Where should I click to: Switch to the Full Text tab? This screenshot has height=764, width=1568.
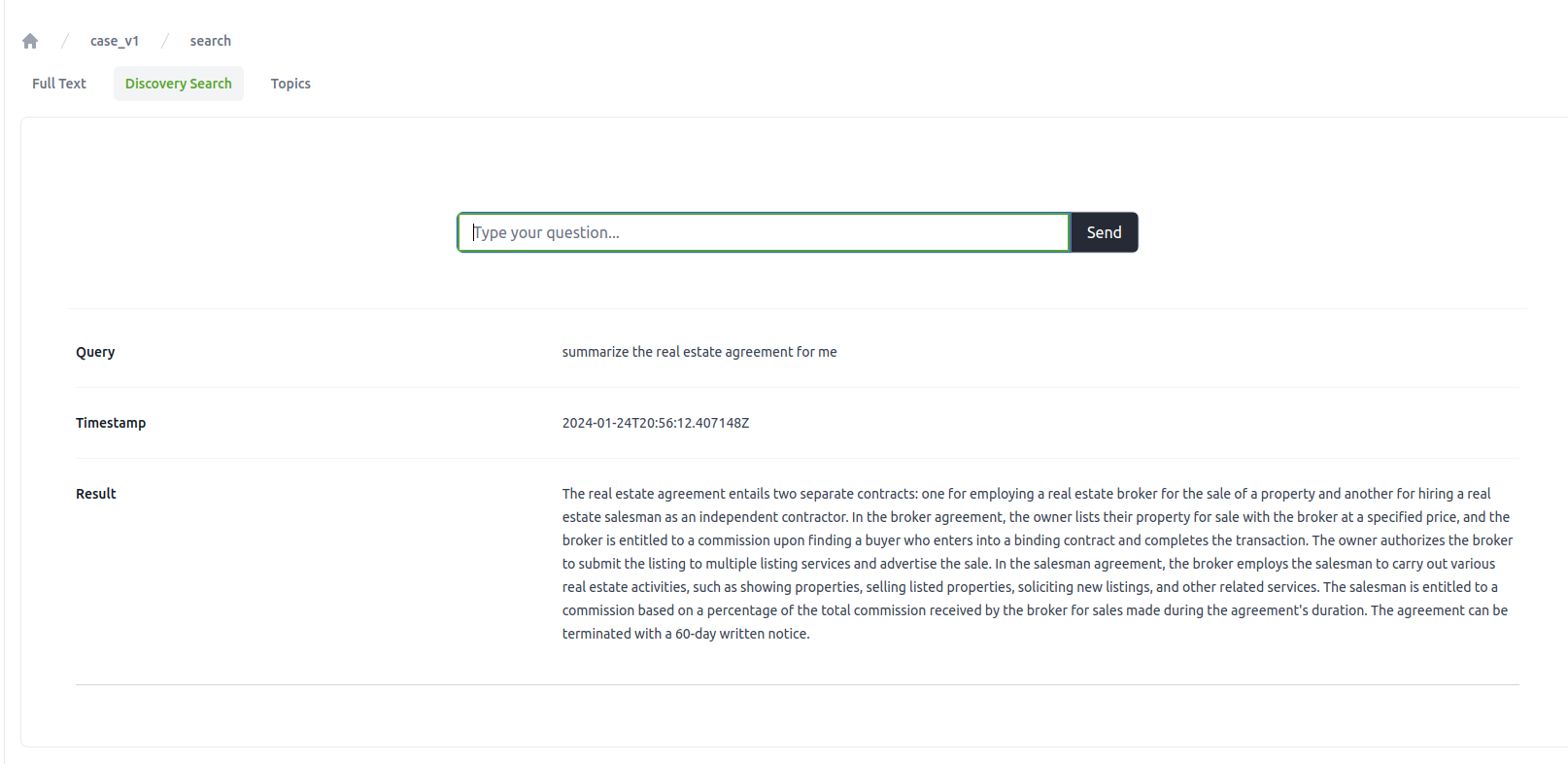tap(59, 84)
